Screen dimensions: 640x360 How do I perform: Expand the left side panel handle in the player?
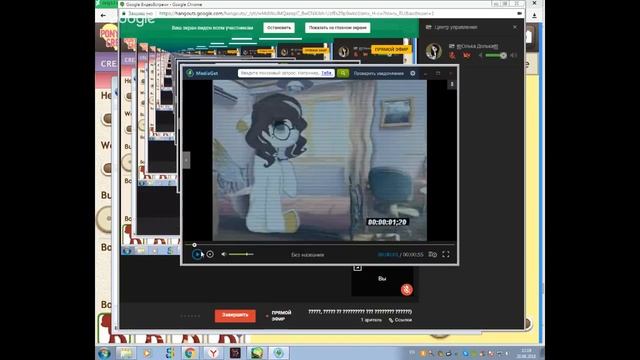[186, 160]
